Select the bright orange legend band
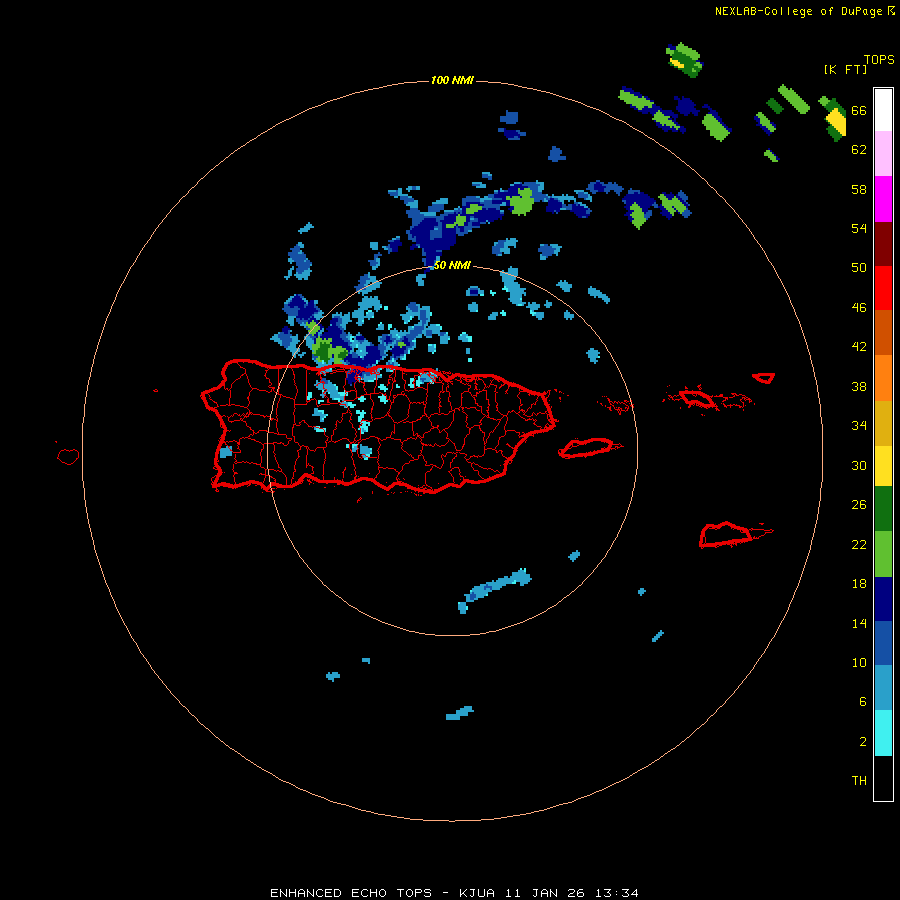 [x=883, y=378]
